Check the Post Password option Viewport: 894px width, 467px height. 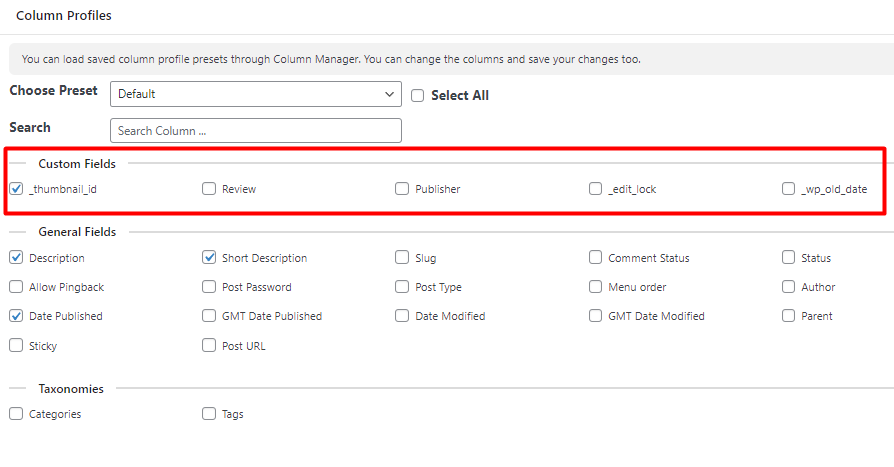tap(209, 287)
